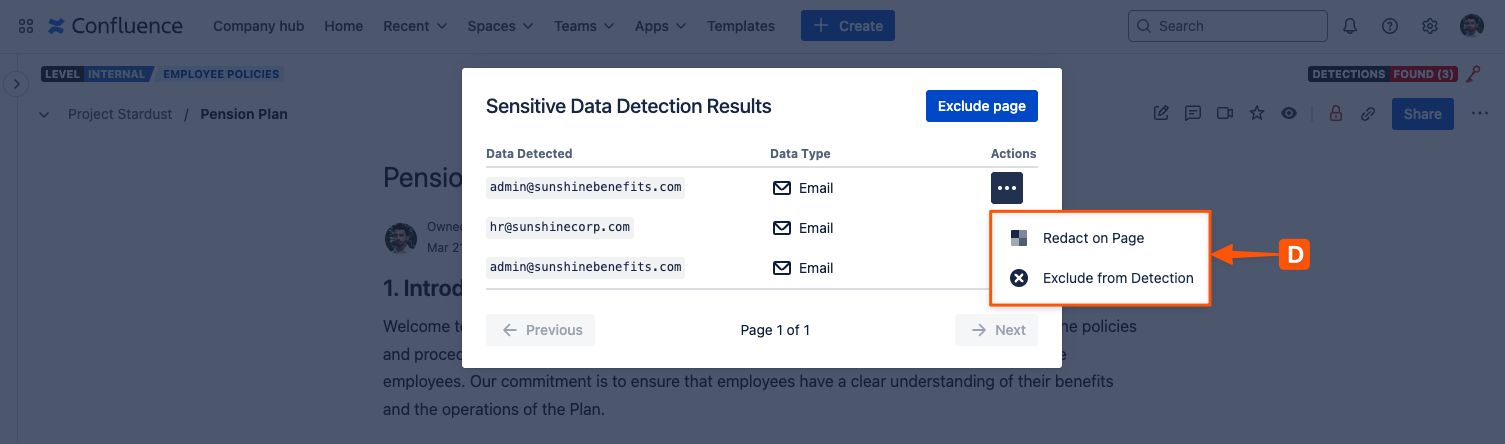Open the Spaces dropdown menu

click(500, 26)
